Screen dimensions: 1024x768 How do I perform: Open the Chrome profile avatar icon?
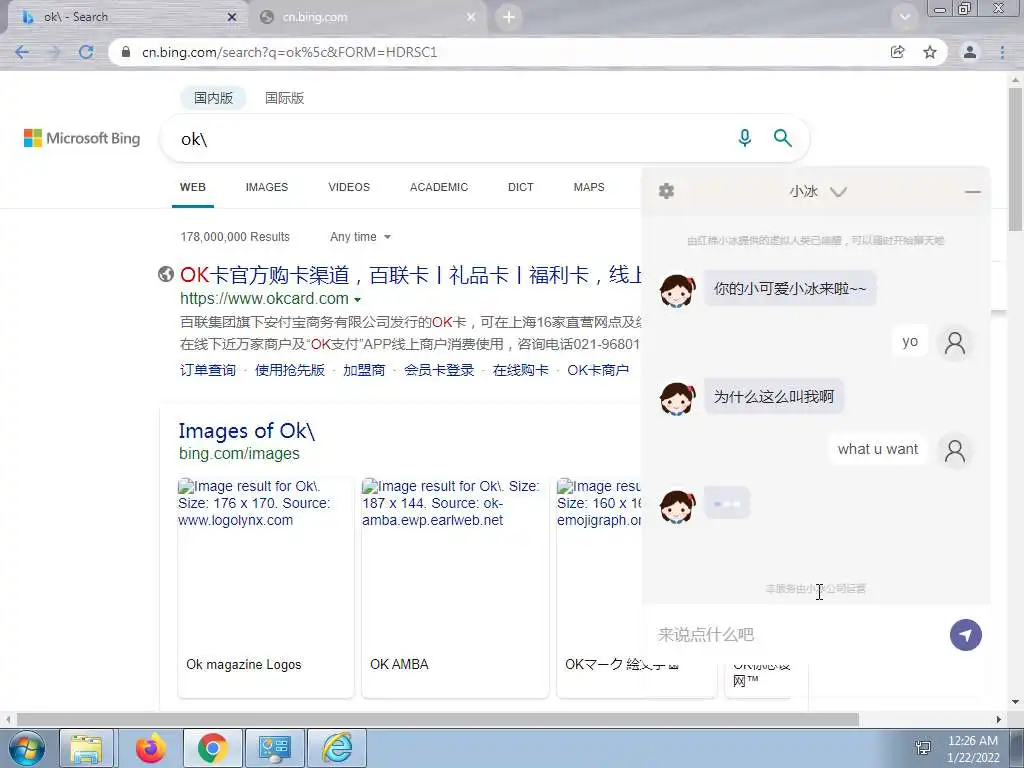[970, 52]
